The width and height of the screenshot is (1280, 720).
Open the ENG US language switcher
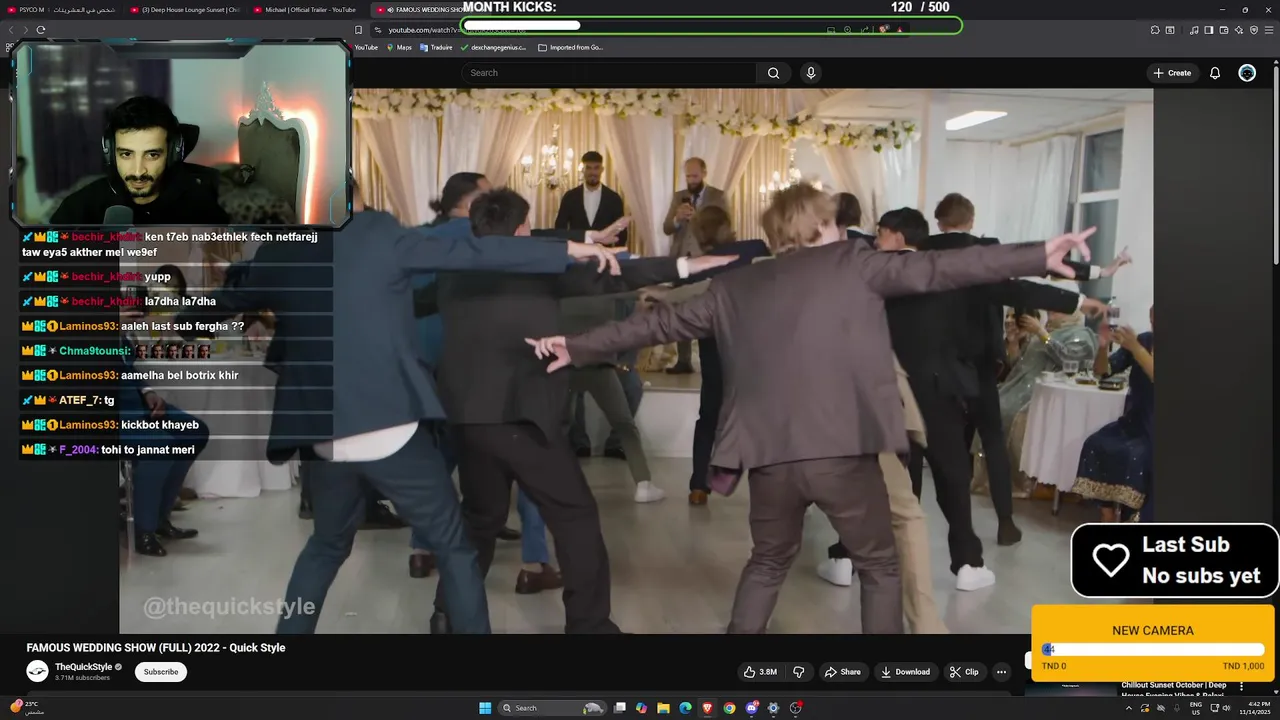click(x=1196, y=708)
